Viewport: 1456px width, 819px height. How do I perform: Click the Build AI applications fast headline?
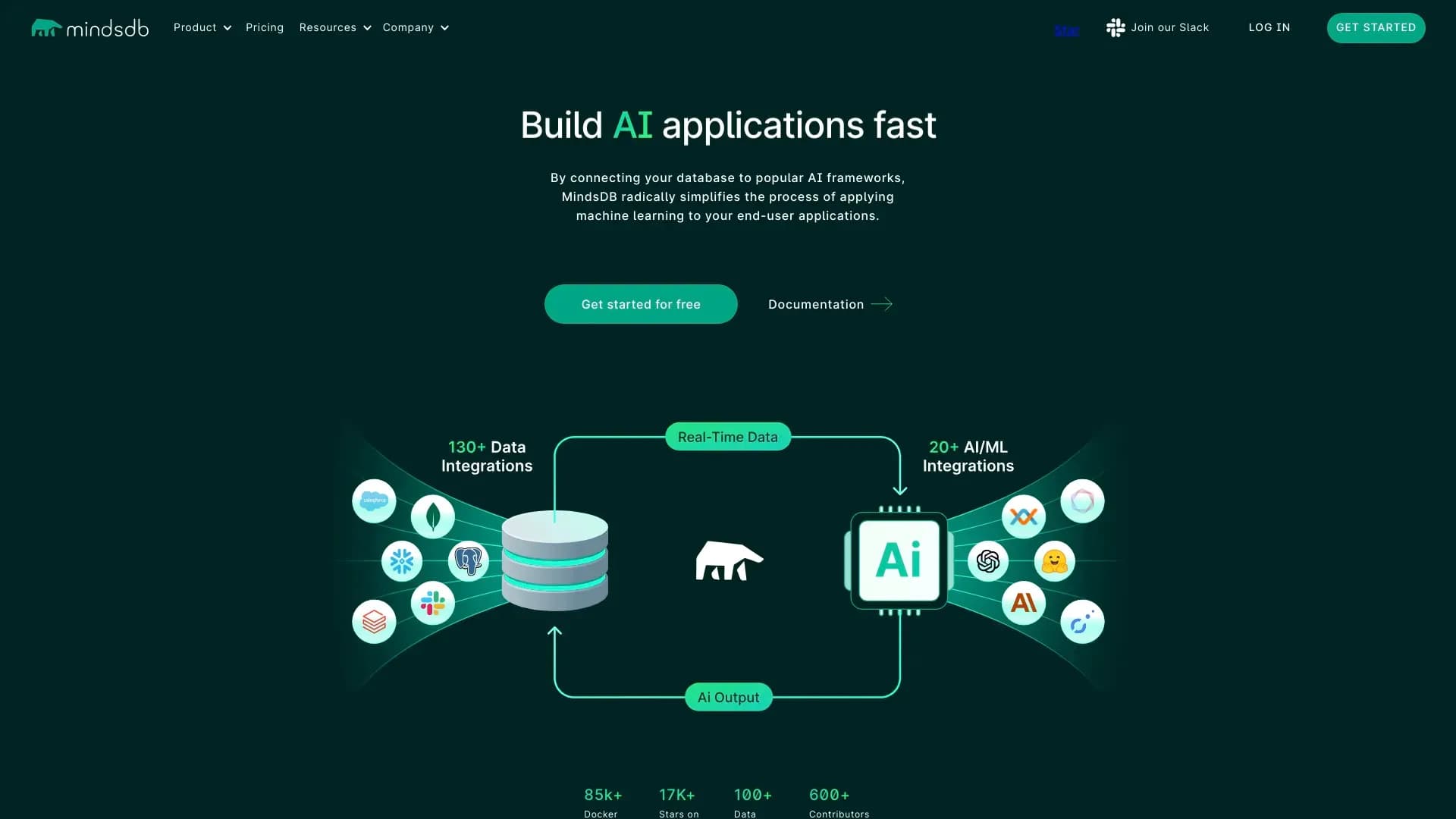click(728, 125)
